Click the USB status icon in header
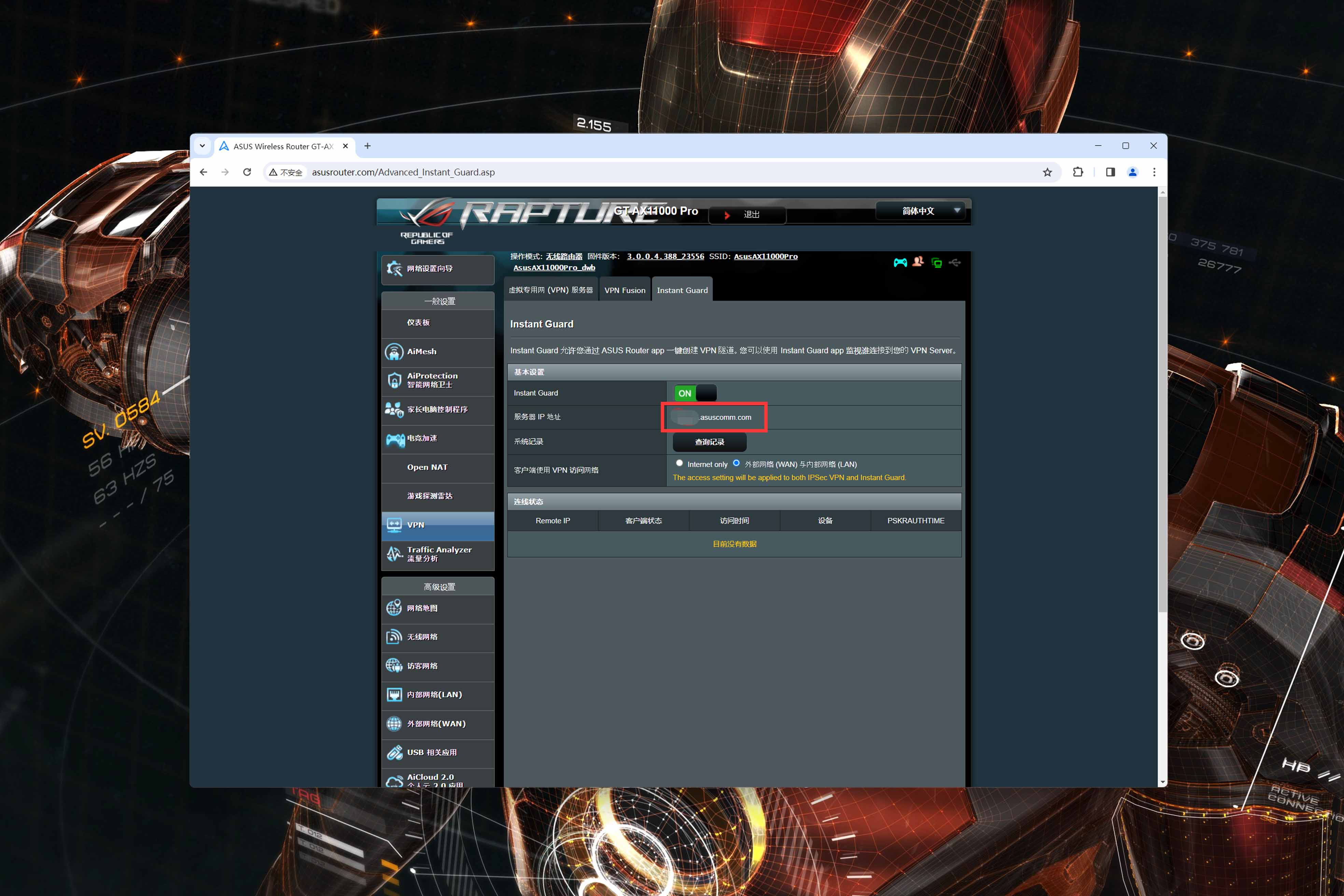The image size is (1344, 896). point(955,262)
